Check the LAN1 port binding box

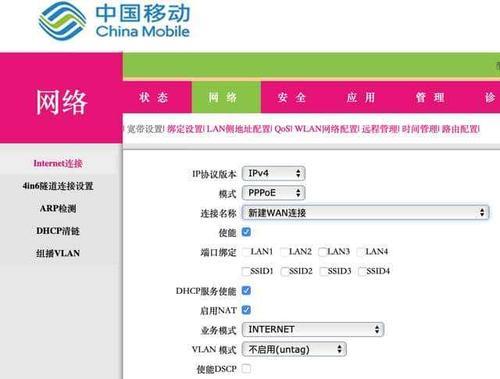[246, 252]
